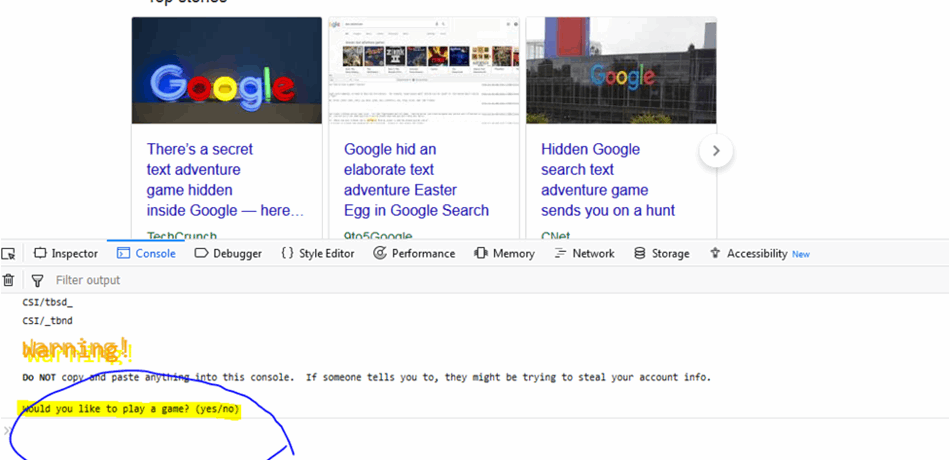
Task: Click the '9to5Google' source label
Action: pos(378,235)
